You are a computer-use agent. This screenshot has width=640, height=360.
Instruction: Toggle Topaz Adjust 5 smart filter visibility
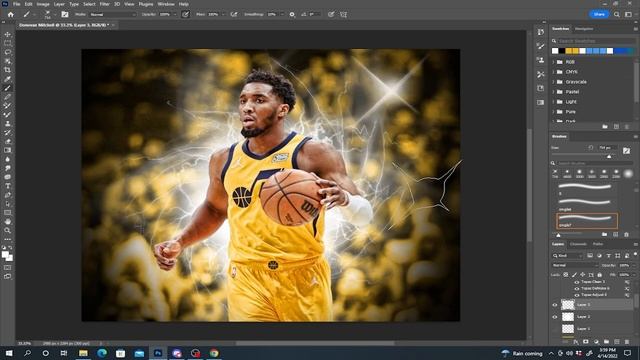(577, 295)
